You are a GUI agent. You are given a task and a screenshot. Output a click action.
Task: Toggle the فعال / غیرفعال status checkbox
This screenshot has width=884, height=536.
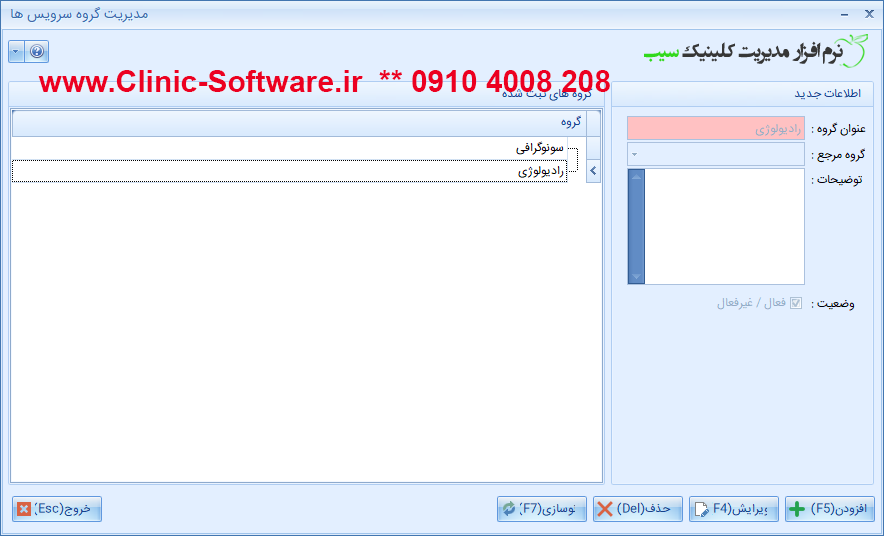796,303
